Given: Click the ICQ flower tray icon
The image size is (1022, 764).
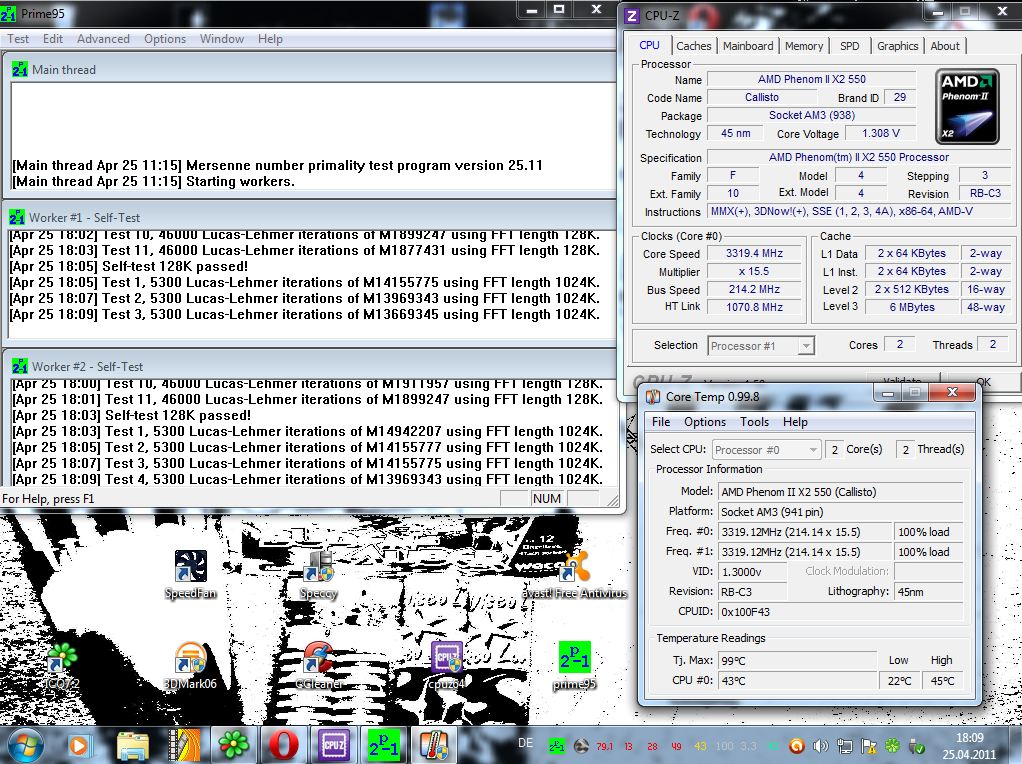Looking at the screenshot, I should click(x=892, y=746).
